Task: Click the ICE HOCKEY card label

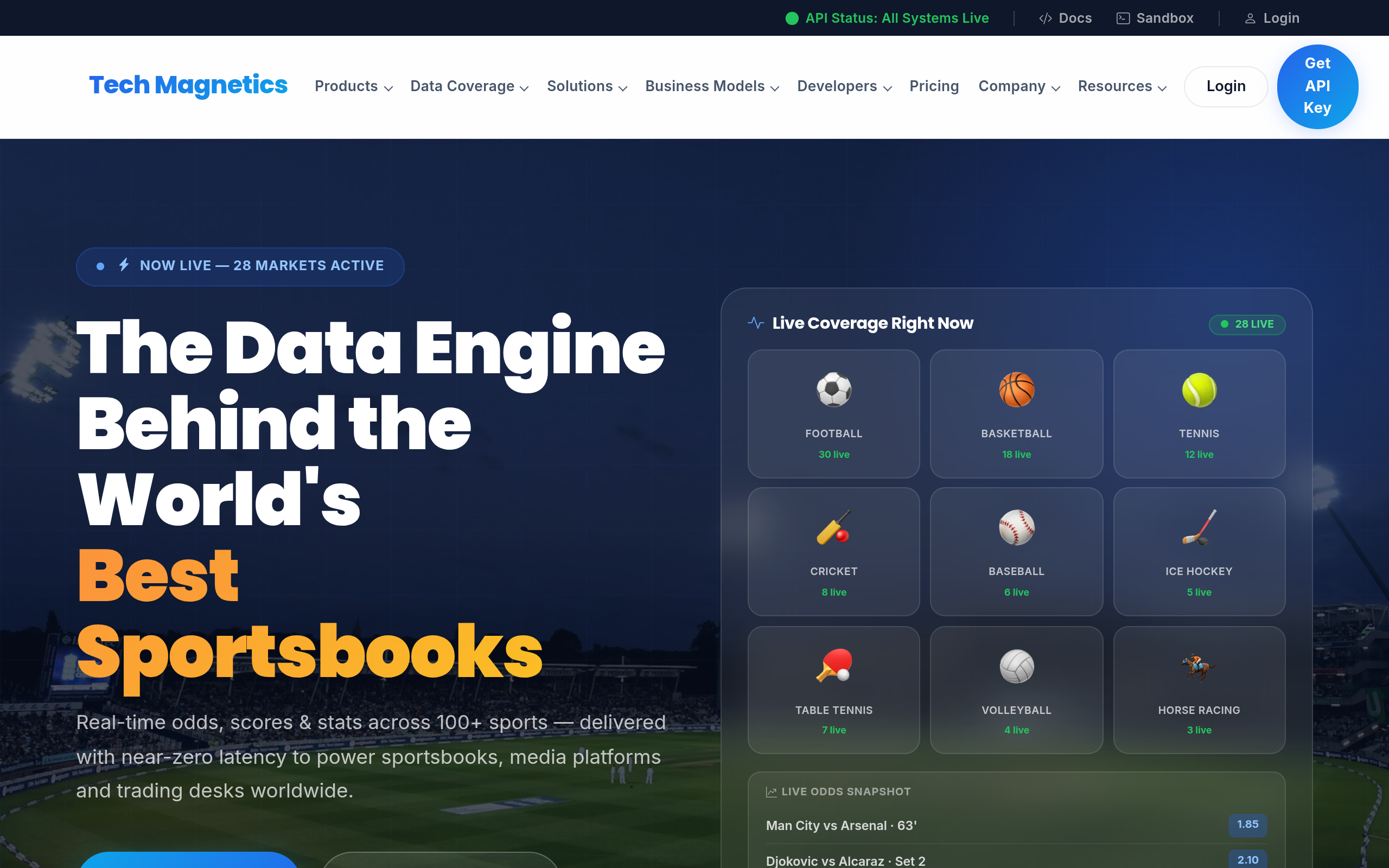Action: click(x=1199, y=571)
